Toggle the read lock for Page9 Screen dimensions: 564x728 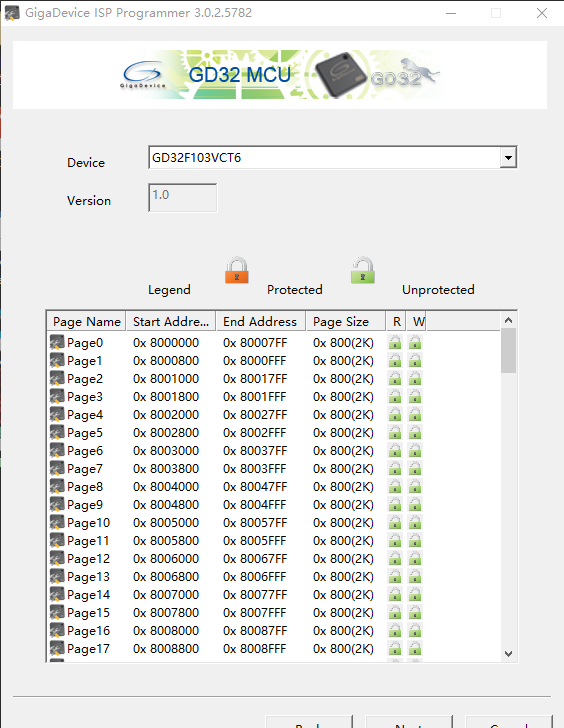coord(395,504)
